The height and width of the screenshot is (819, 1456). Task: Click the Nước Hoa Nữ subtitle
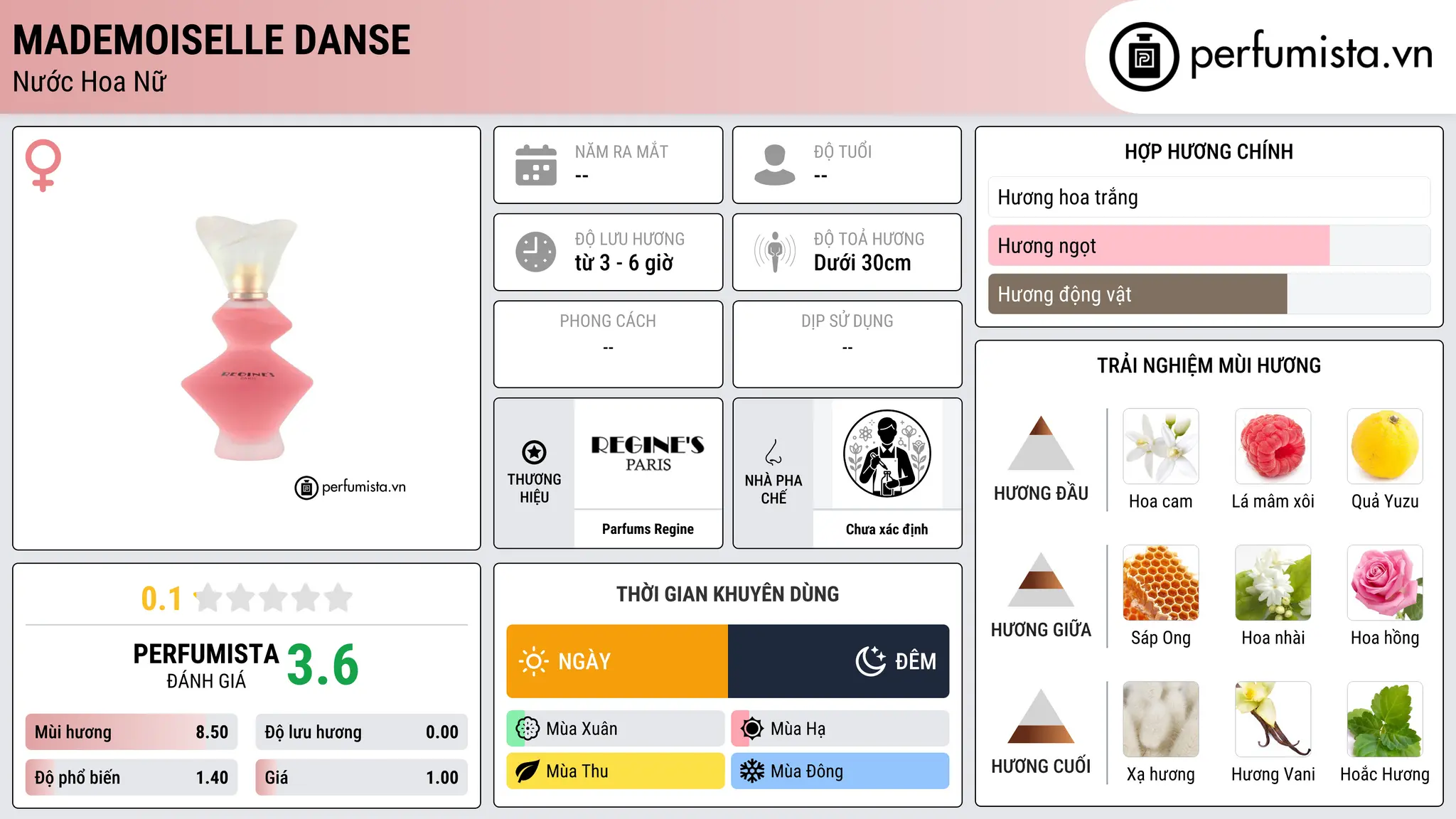pos(90,82)
